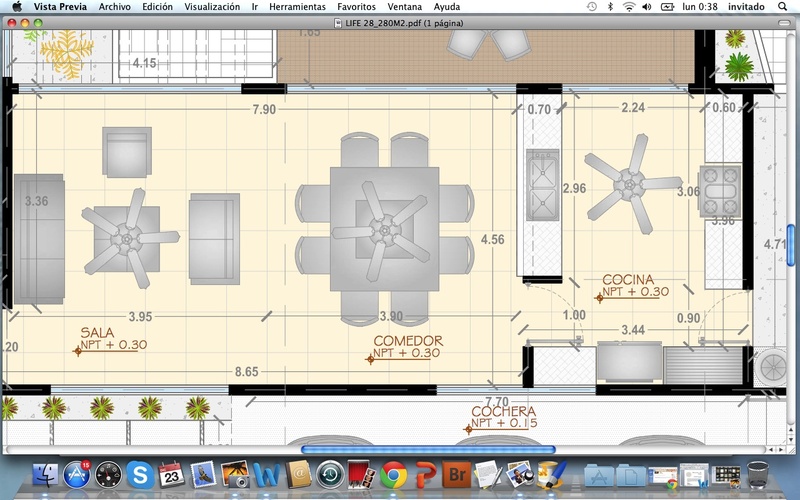Open the Herramientas menu
The image size is (800, 500).
pyautogui.click(x=298, y=6)
